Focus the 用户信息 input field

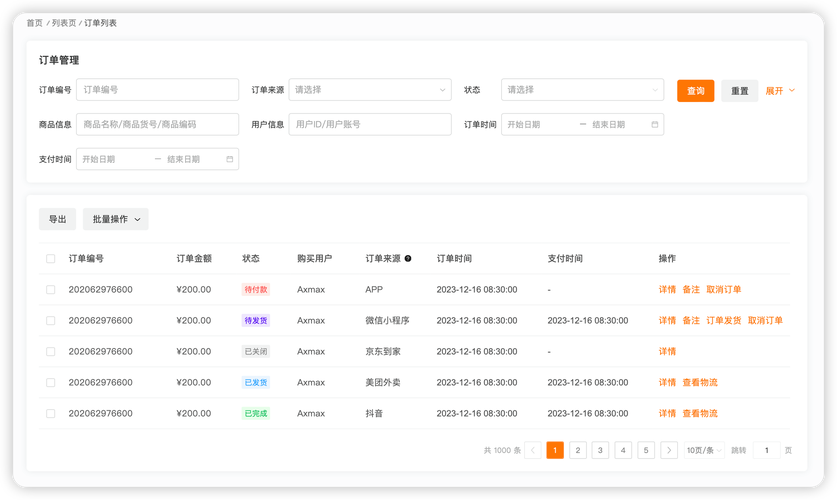(x=370, y=124)
